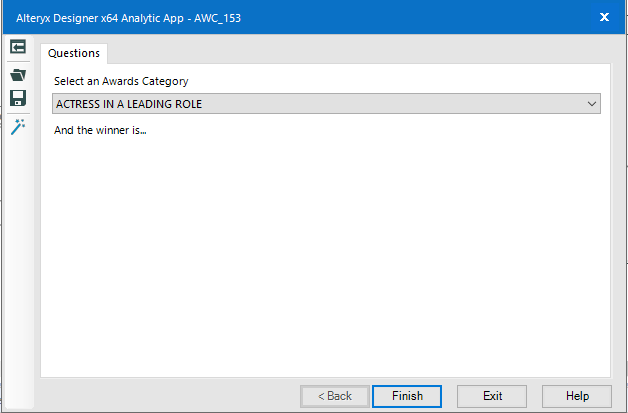
Task: Open Help for the analytic app
Action: tap(577, 396)
